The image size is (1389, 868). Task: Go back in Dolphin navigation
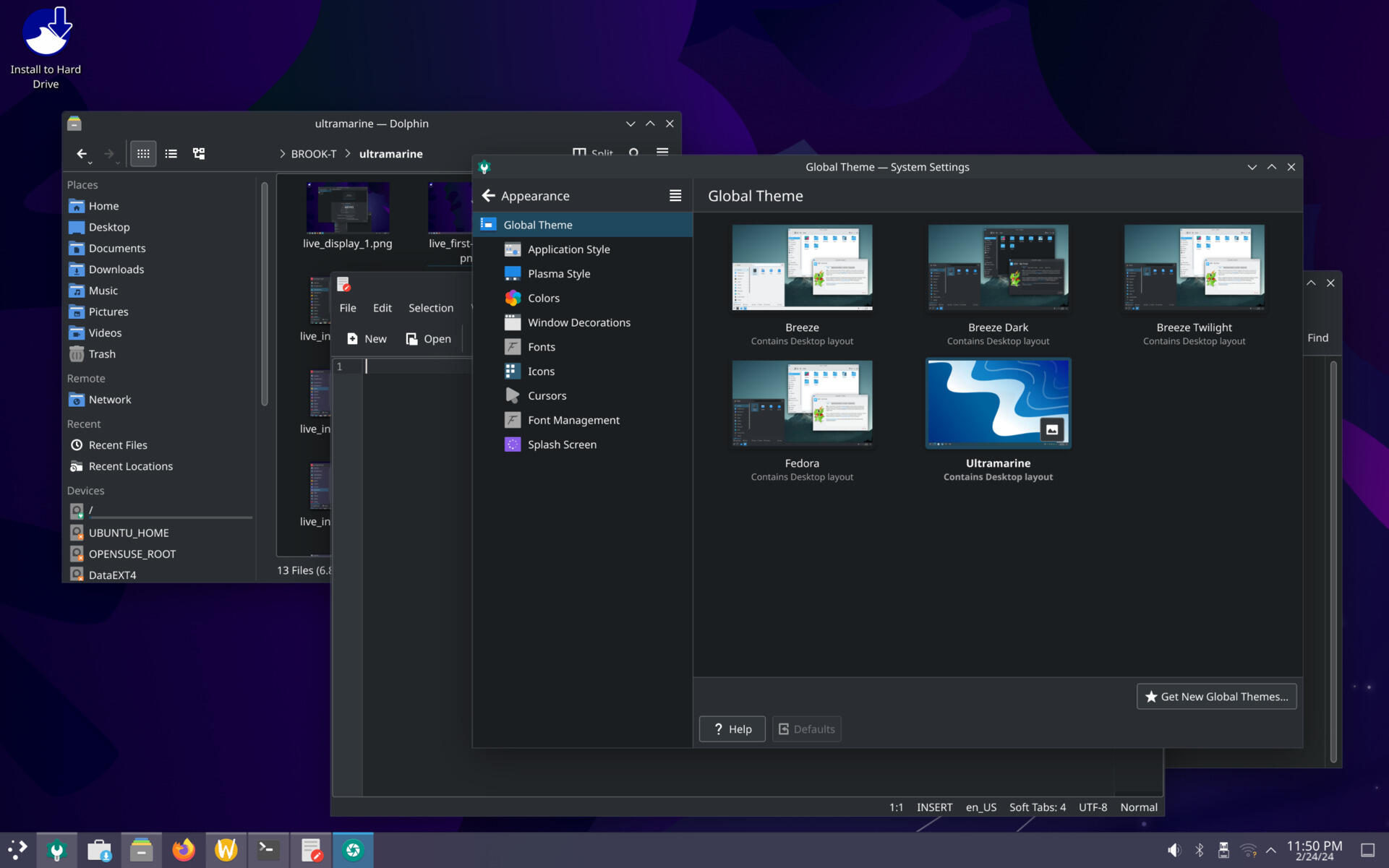(x=82, y=153)
